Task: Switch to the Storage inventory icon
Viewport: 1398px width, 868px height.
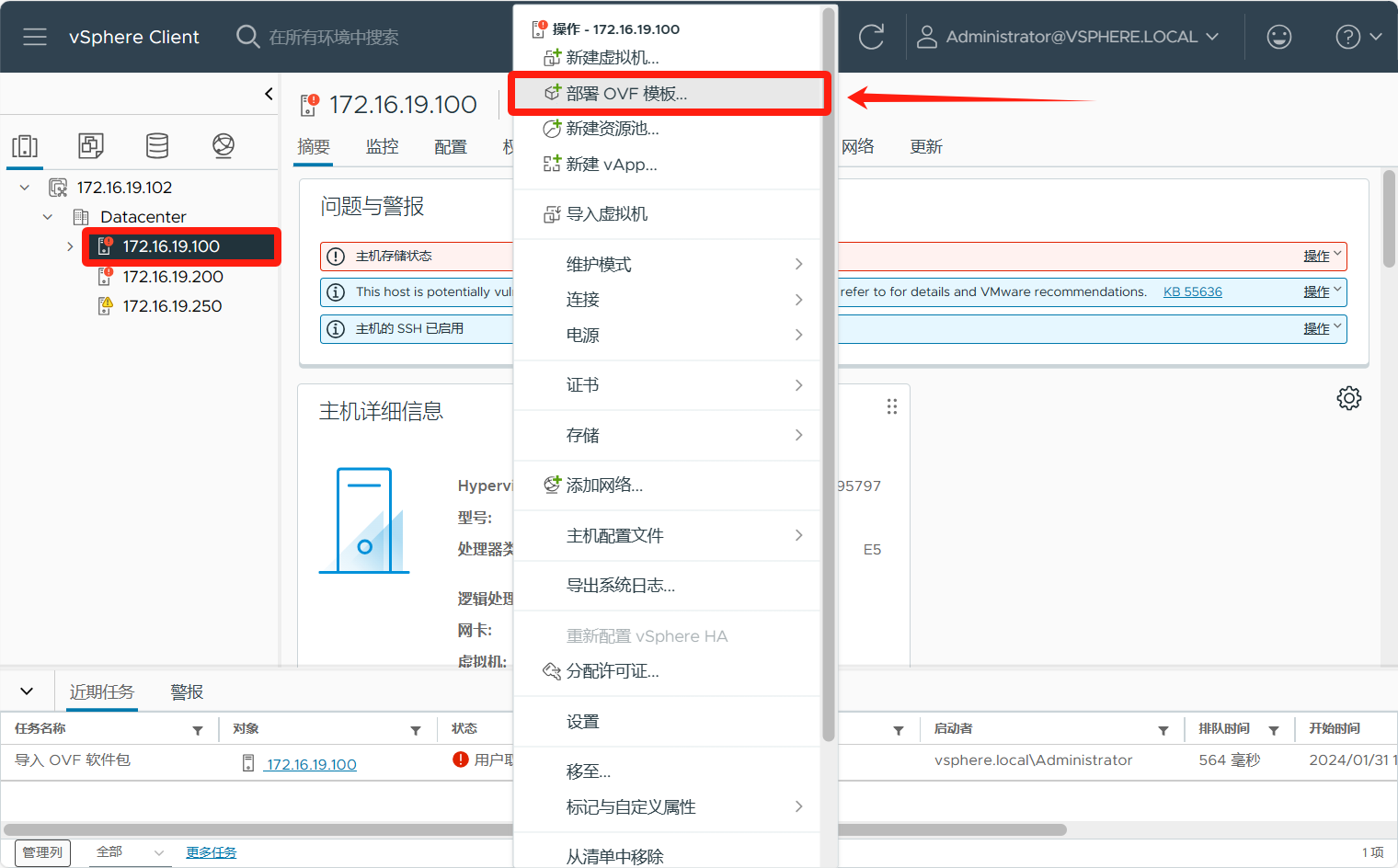Action: [157, 145]
